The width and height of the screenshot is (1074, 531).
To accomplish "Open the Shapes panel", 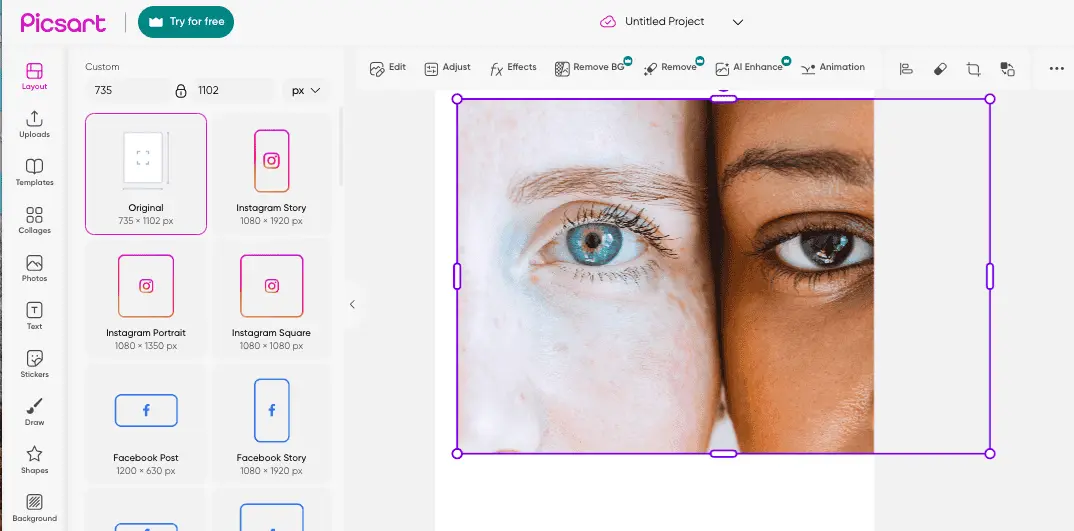I will (x=34, y=460).
